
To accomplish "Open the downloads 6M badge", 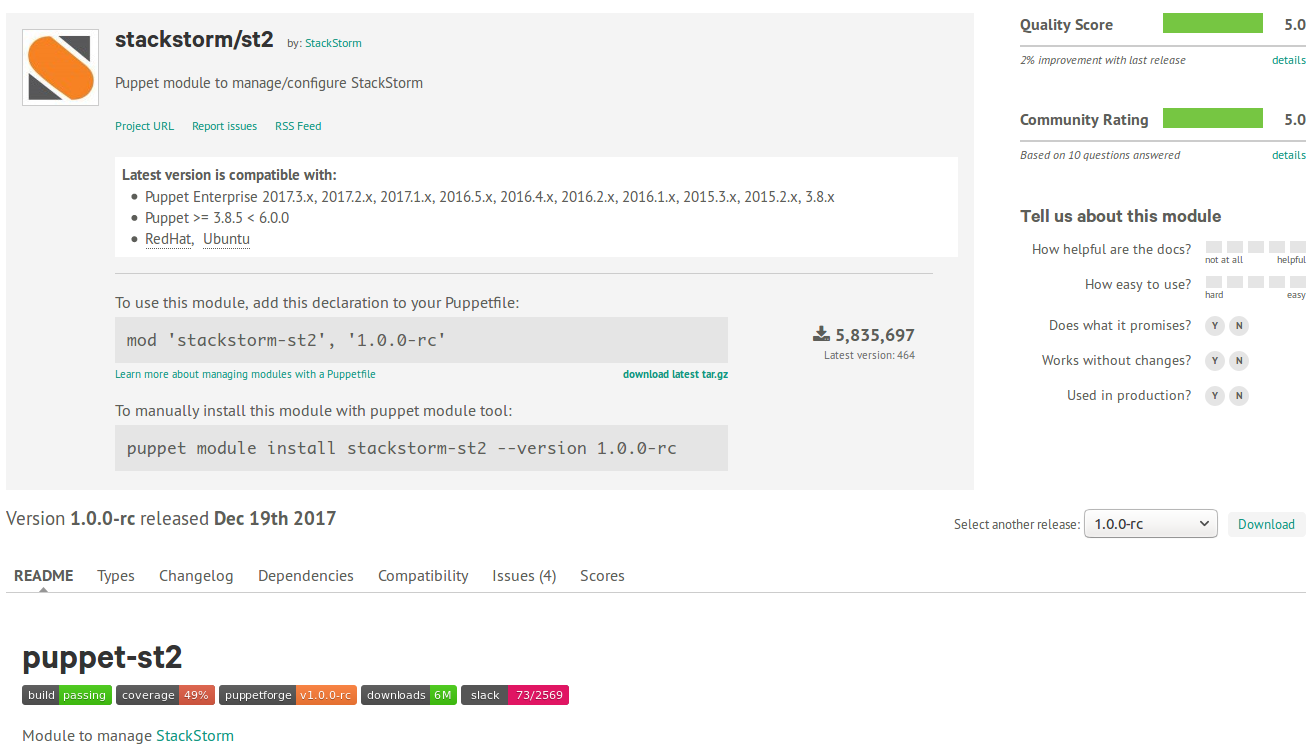I will (x=409, y=695).
